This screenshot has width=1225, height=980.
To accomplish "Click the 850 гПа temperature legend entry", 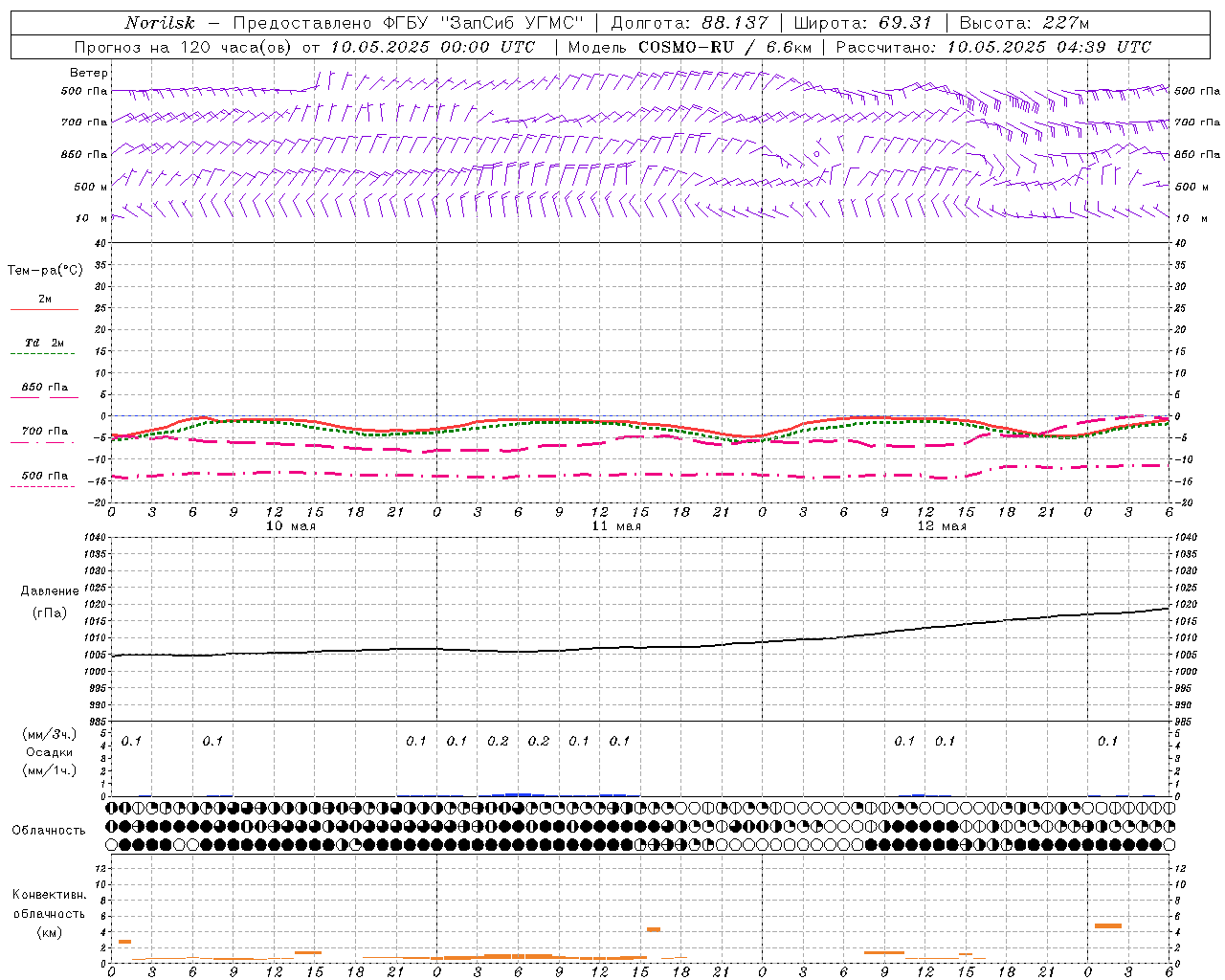I will (x=44, y=388).
